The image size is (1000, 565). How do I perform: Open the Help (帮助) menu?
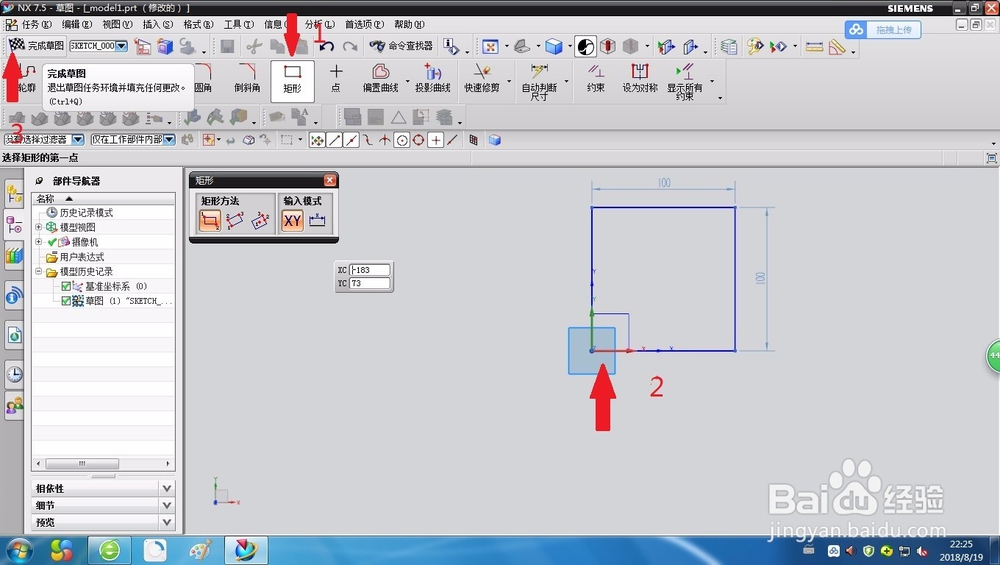click(409, 24)
